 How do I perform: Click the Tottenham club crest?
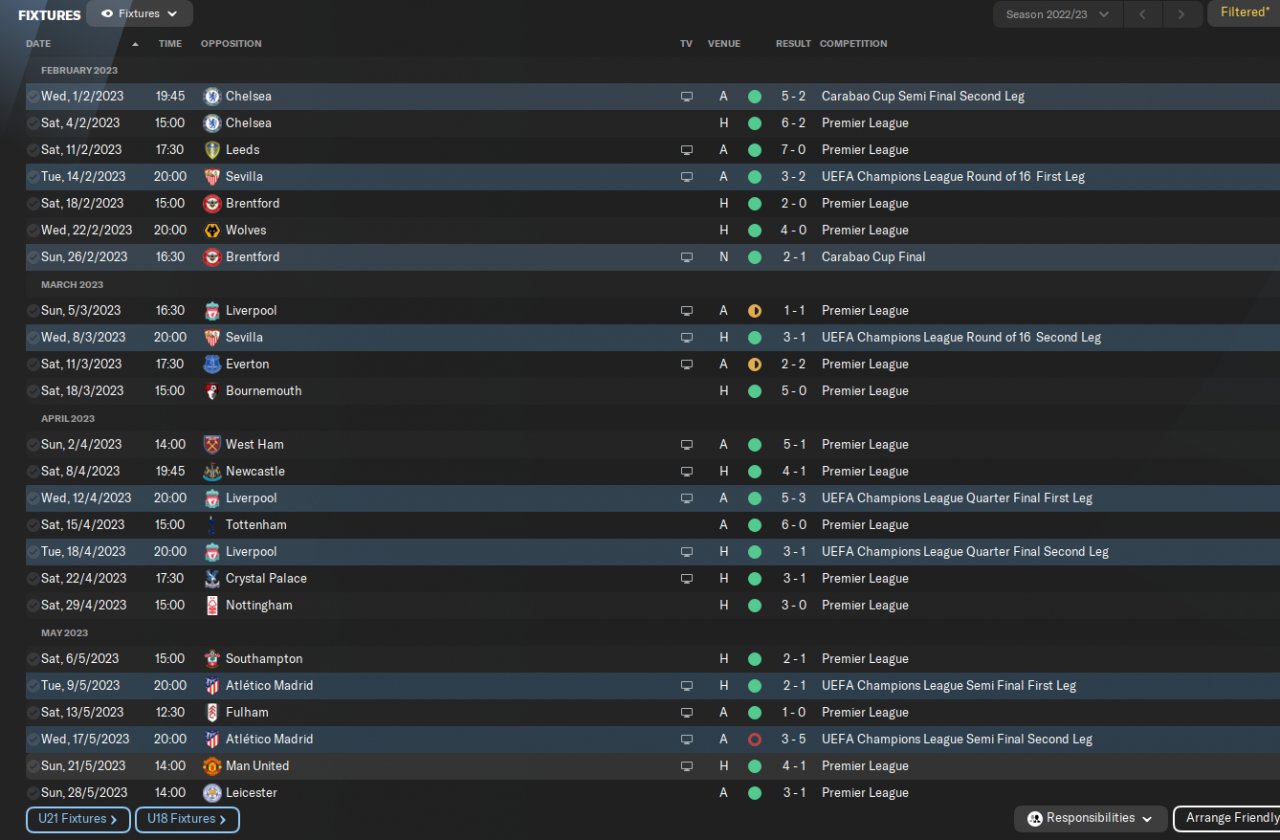(x=212, y=525)
